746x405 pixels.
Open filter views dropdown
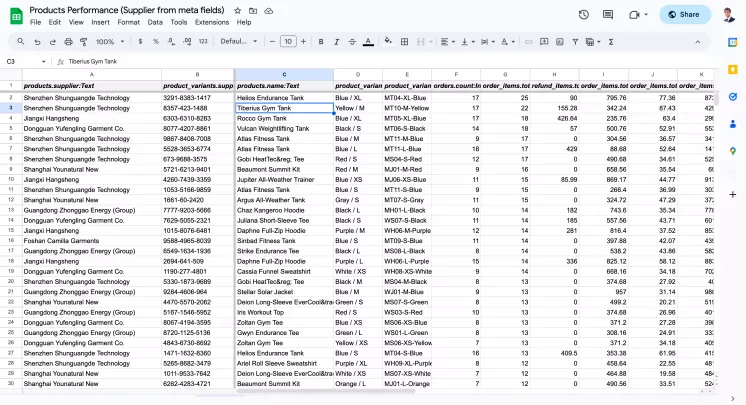pyautogui.click(x=593, y=42)
